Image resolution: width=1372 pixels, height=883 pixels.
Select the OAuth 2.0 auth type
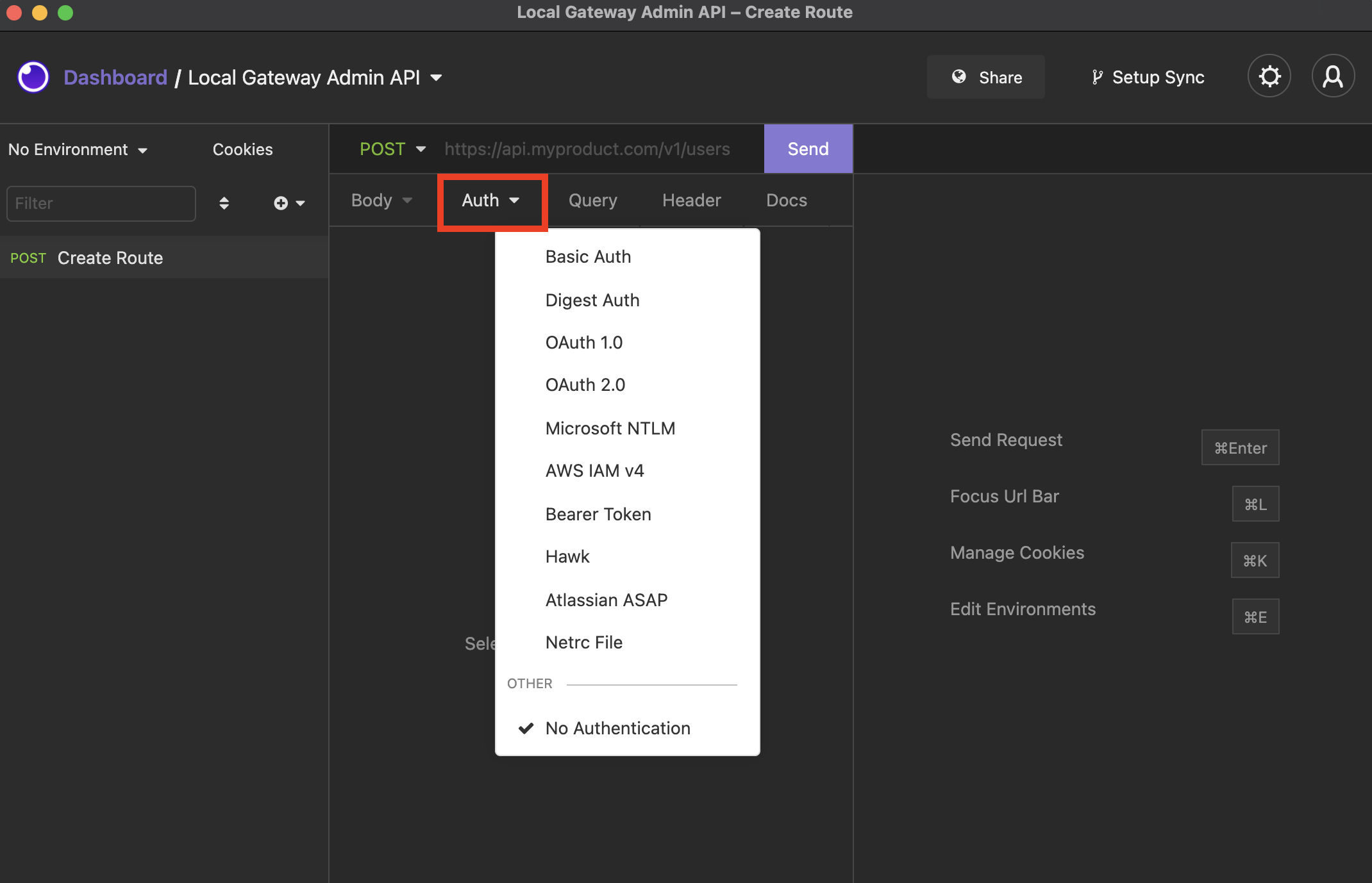point(585,384)
